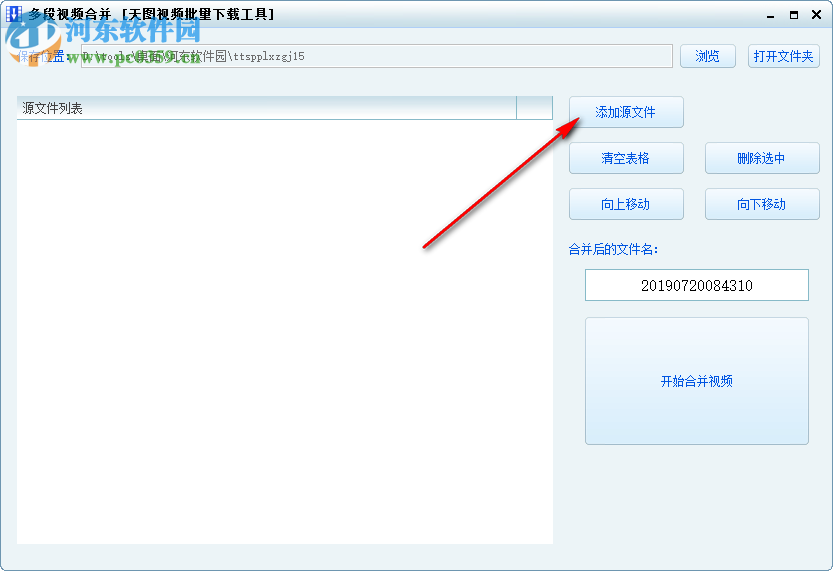Image resolution: width=833 pixels, height=571 pixels.
Task: Click the 添加源文件 button
Action: (626, 112)
